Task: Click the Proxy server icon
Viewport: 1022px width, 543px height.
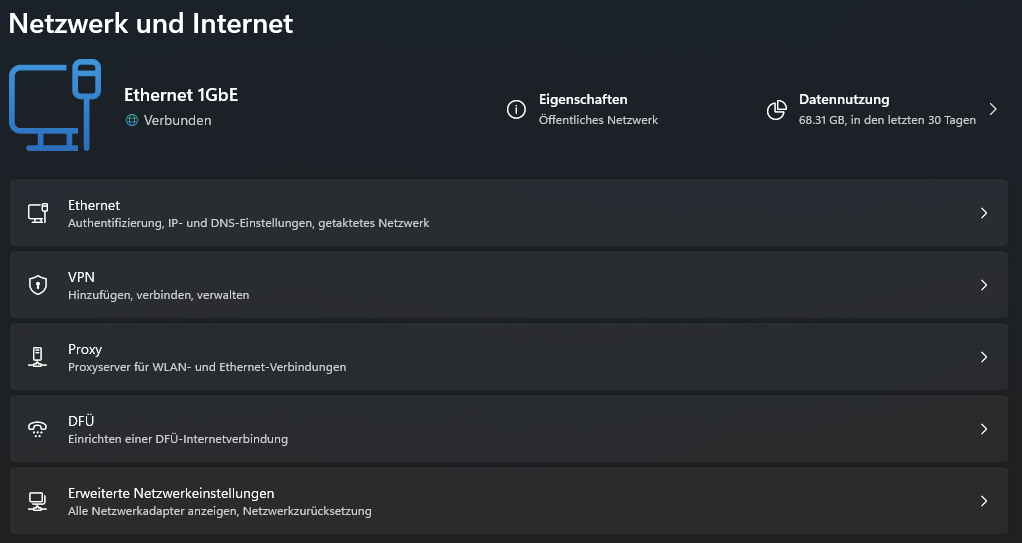Action: [38, 357]
